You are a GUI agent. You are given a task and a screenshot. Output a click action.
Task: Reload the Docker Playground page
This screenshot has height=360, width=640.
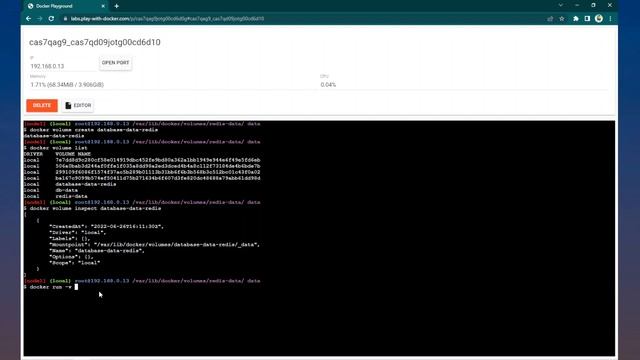click(x=51, y=19)
